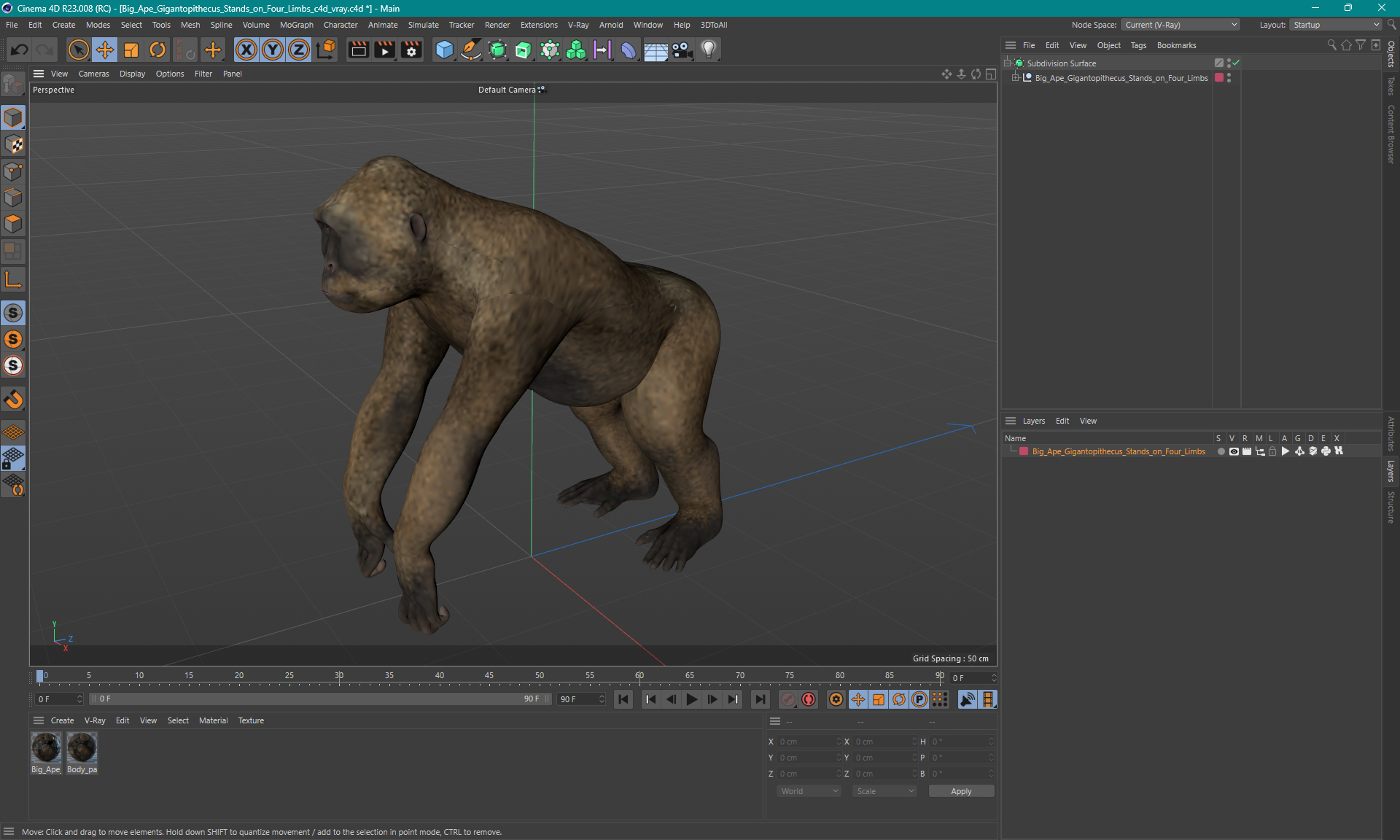Enable the Axis mode L icon
Screen dimensions: 1400x840
coord(13,279)
